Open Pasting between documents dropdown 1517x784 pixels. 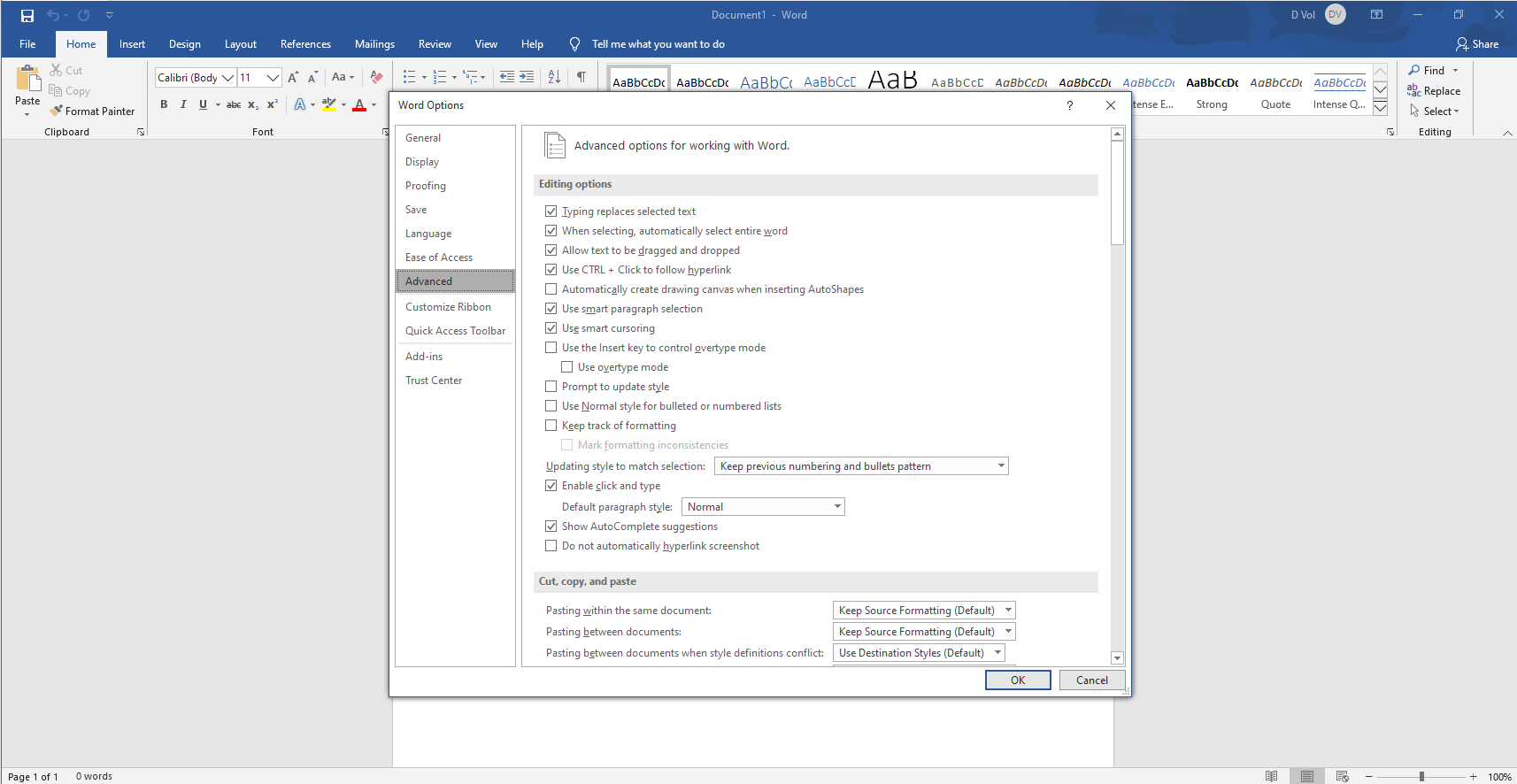click(923, 632)
